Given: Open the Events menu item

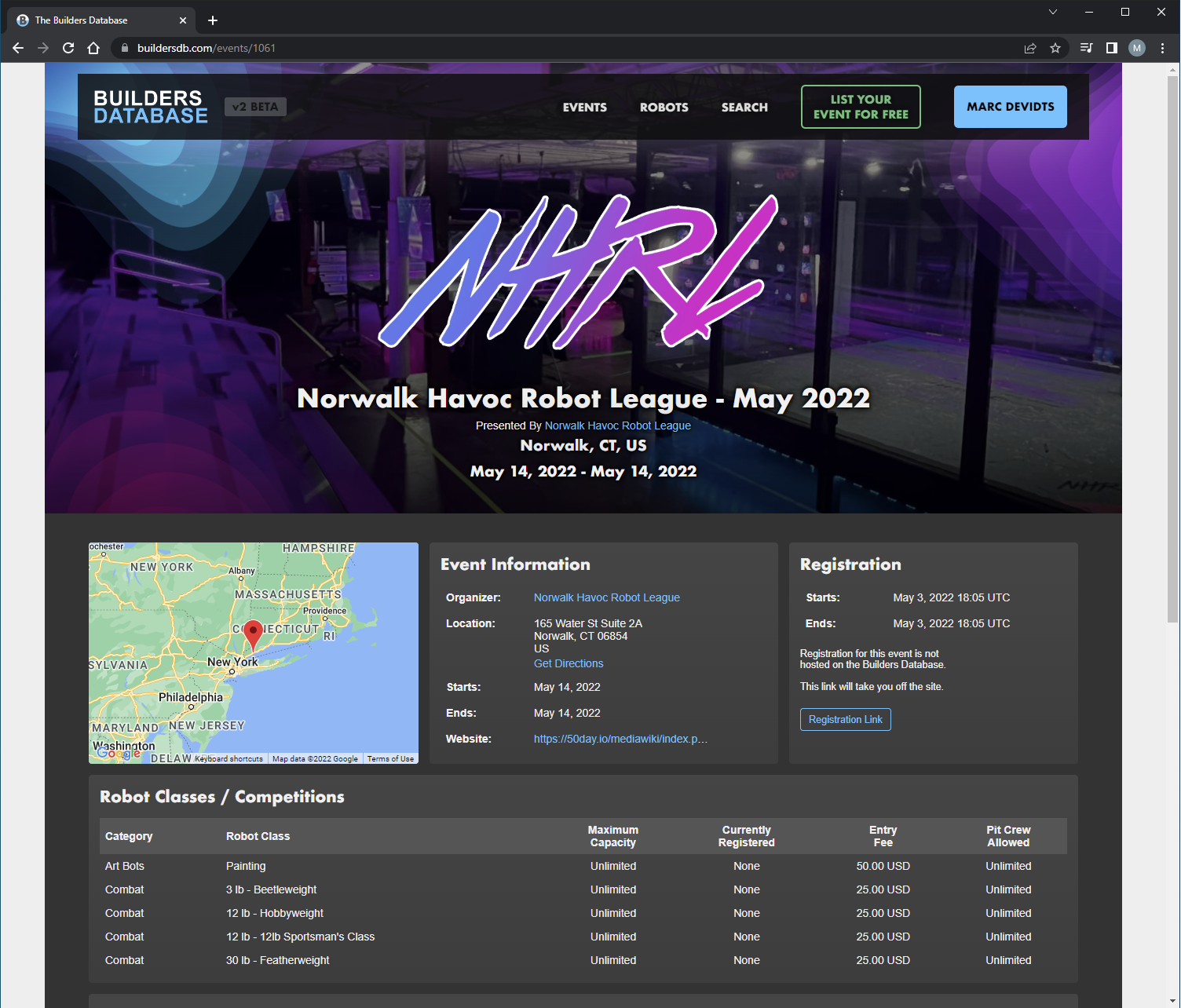Looking at the screenshot, I should tap(585, 108).
